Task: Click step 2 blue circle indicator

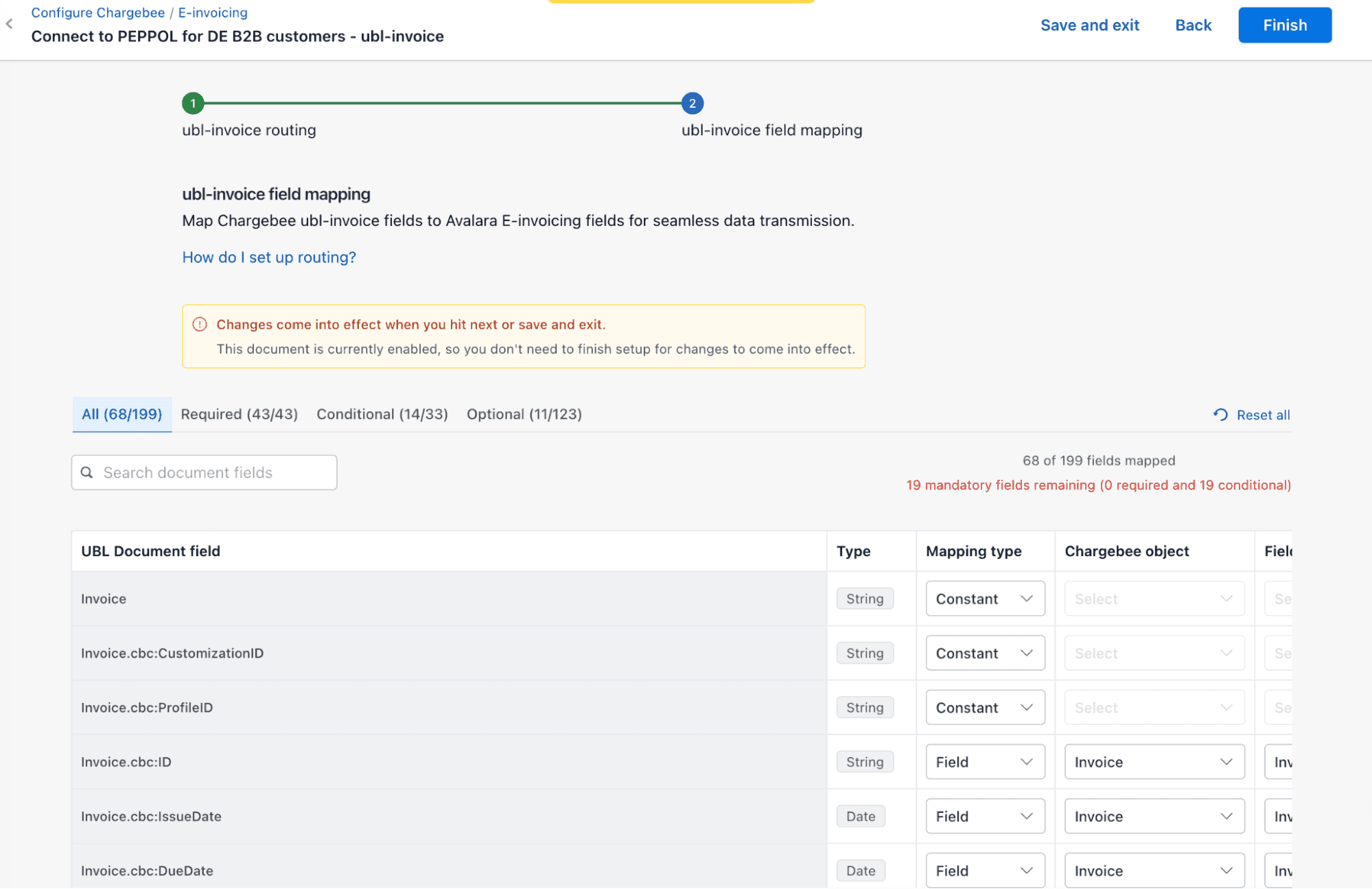Action: click(x=692, y=103)
